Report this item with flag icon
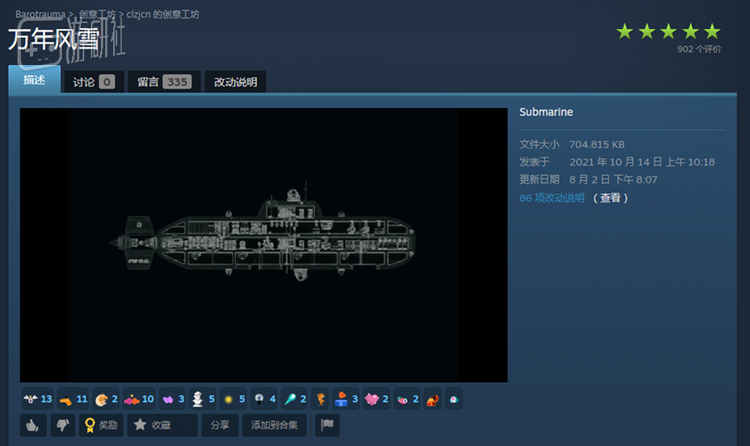The image size is (750, 446). [x=327, y=425]
